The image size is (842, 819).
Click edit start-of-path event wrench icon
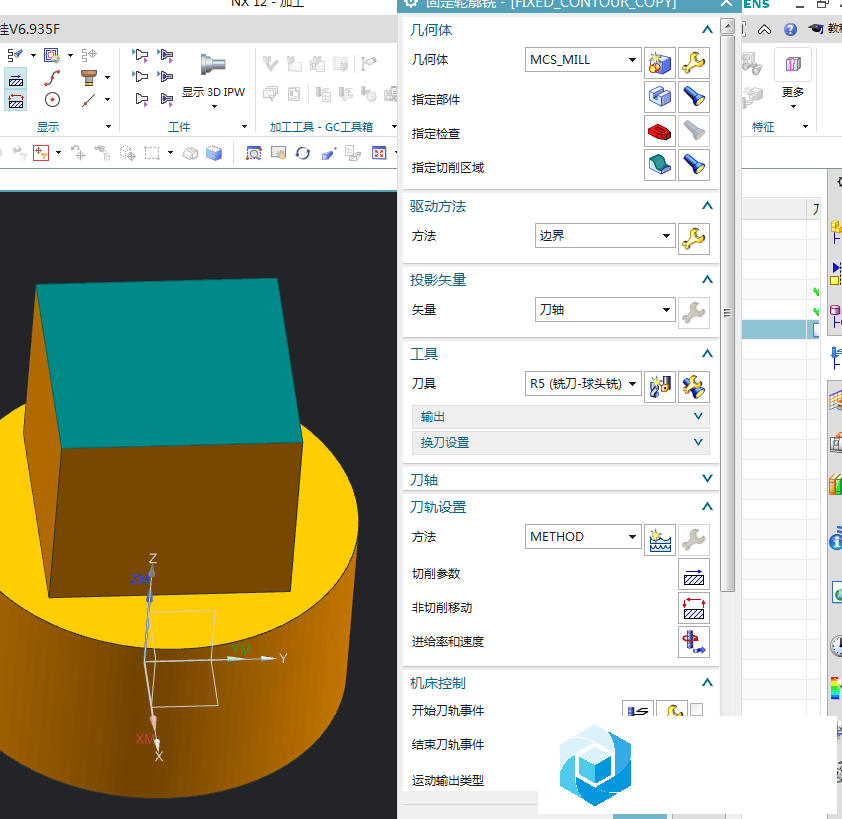[672, 709]
